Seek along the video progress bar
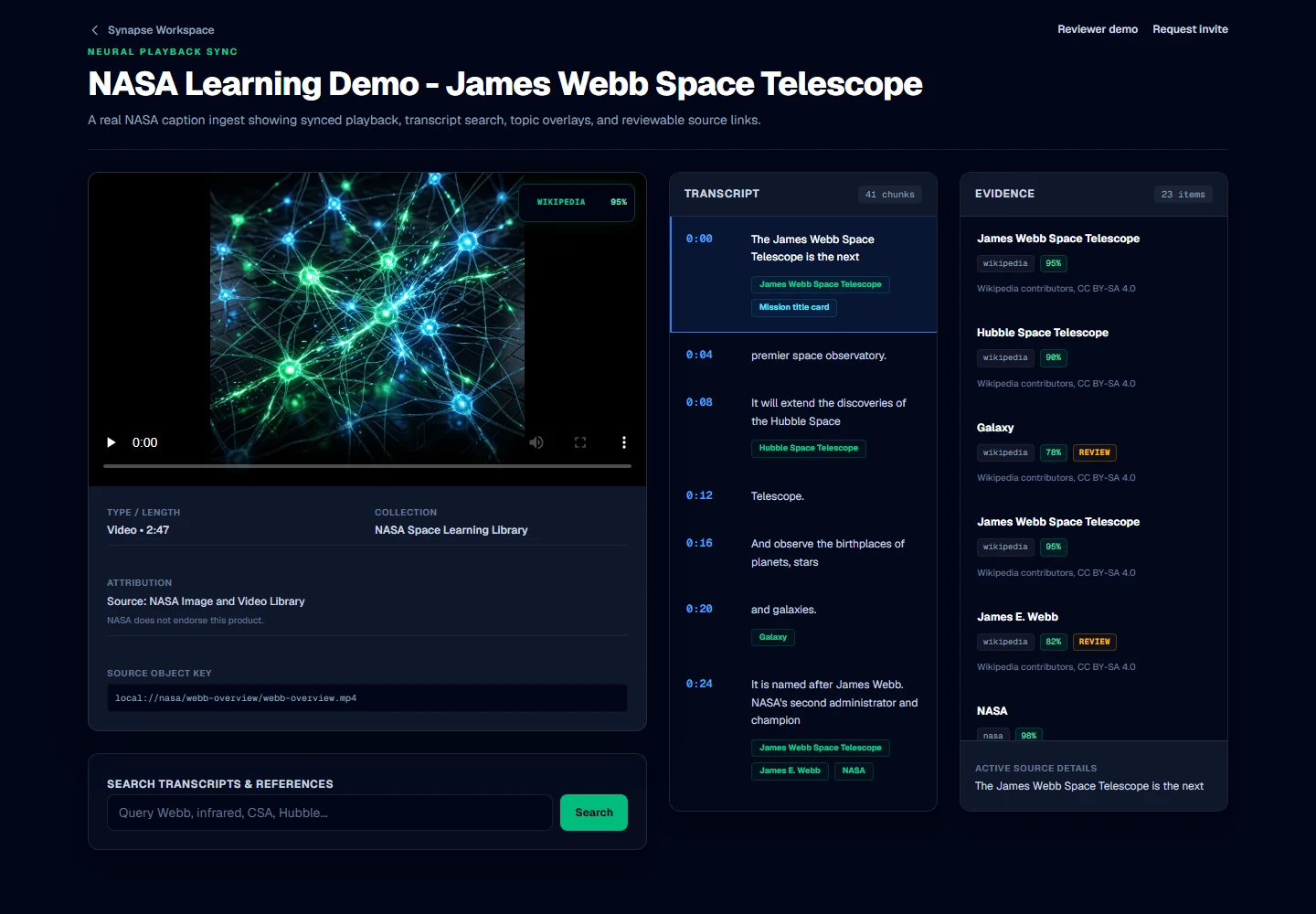This screenshot has height=914, width=1316. pos(367,466)
